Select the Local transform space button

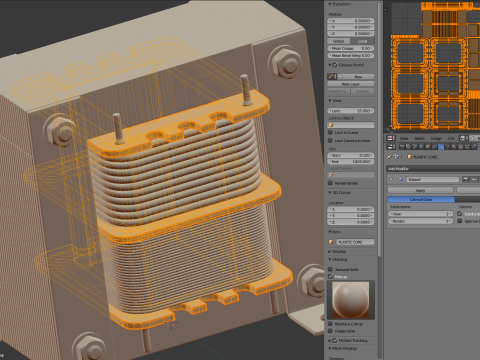(362, 41)
